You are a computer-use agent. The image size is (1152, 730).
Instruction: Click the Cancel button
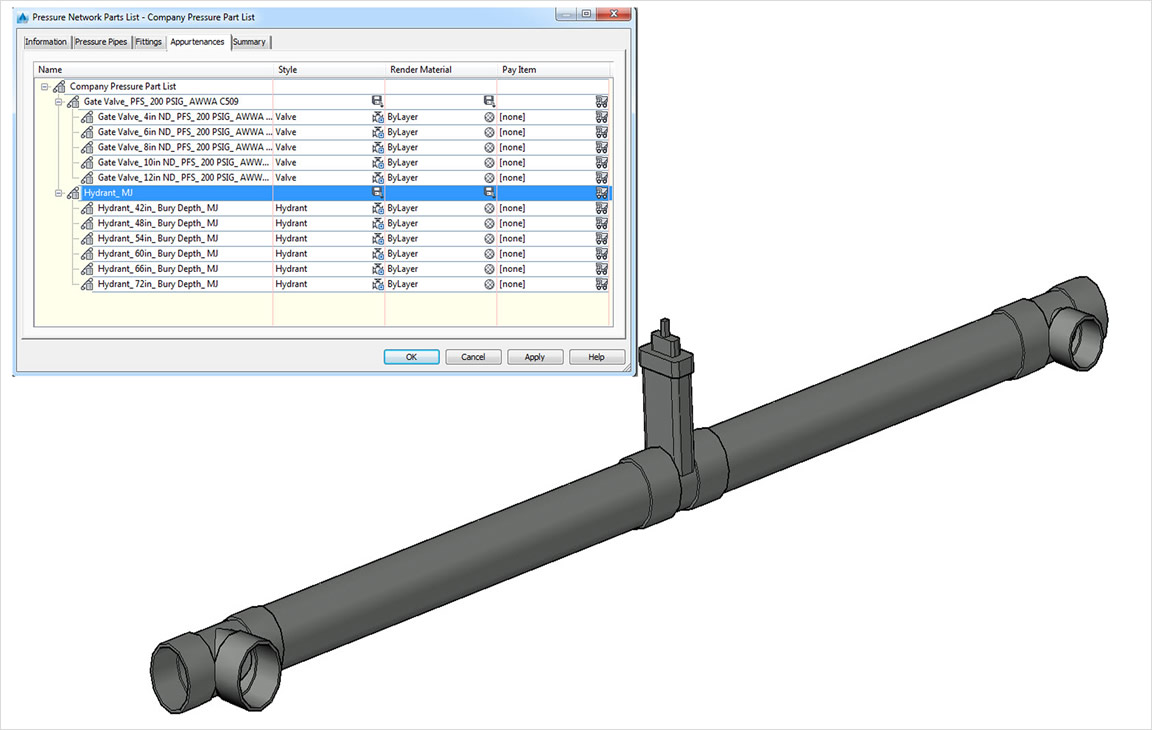(473, 357)
